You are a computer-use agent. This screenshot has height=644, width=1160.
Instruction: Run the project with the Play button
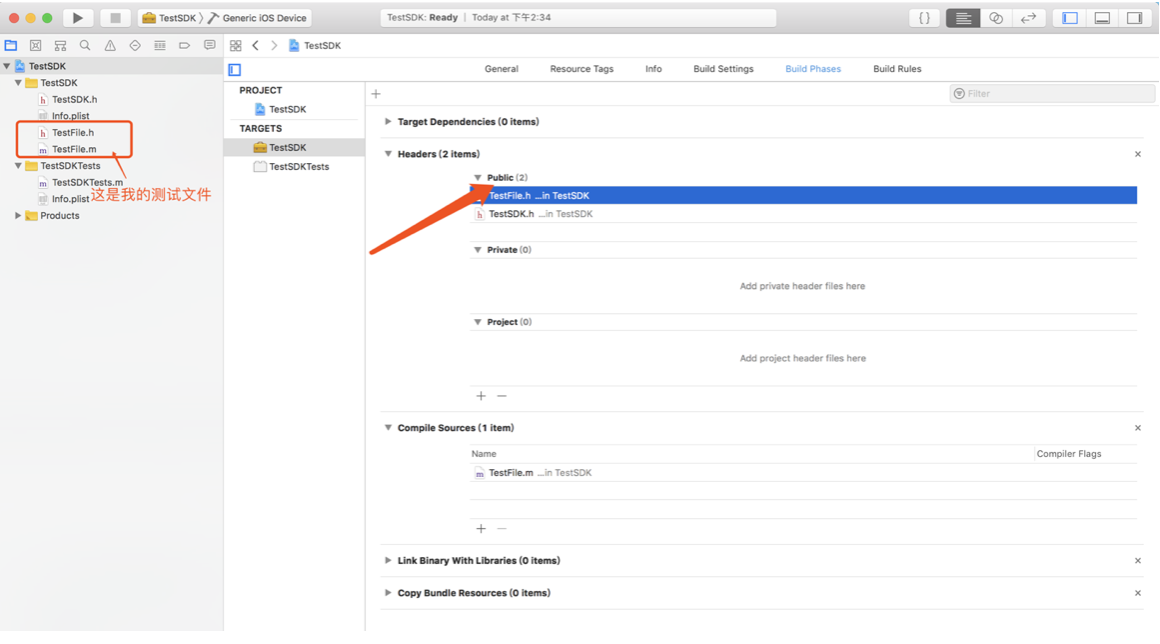click(78, 18)
